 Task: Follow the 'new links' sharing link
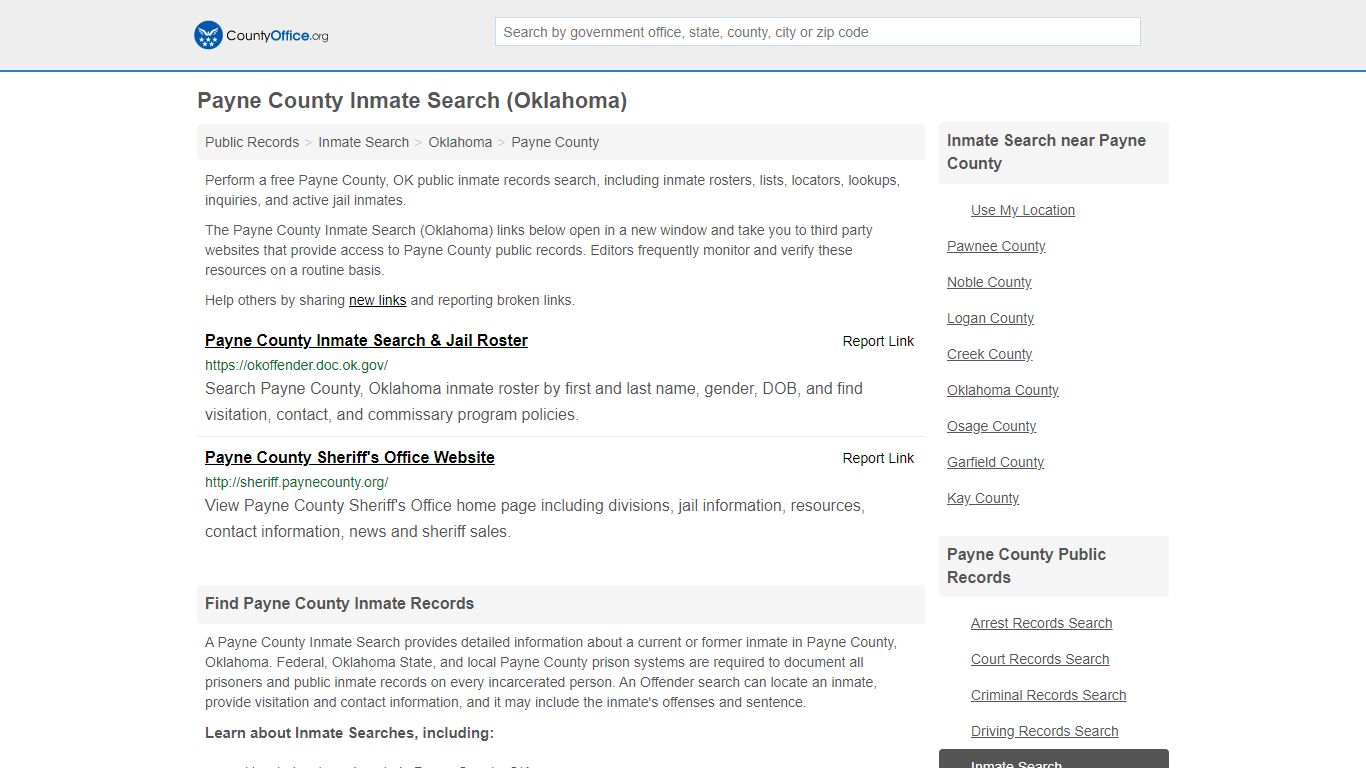377,300
